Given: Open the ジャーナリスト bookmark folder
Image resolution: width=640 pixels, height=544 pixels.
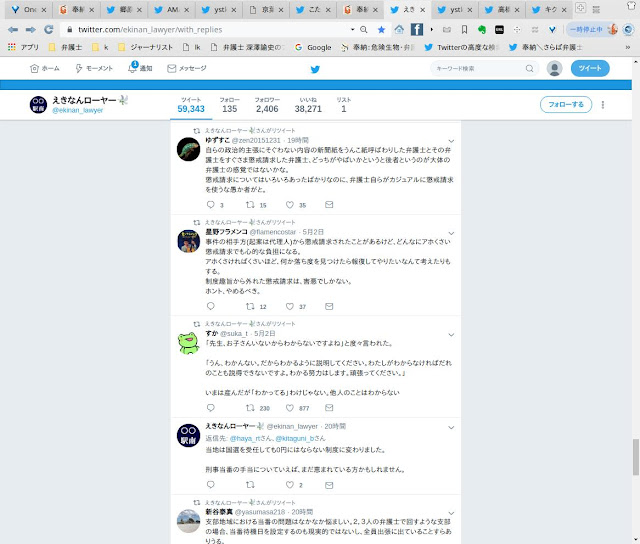Looking at the screenshot, I should (146, 47).
